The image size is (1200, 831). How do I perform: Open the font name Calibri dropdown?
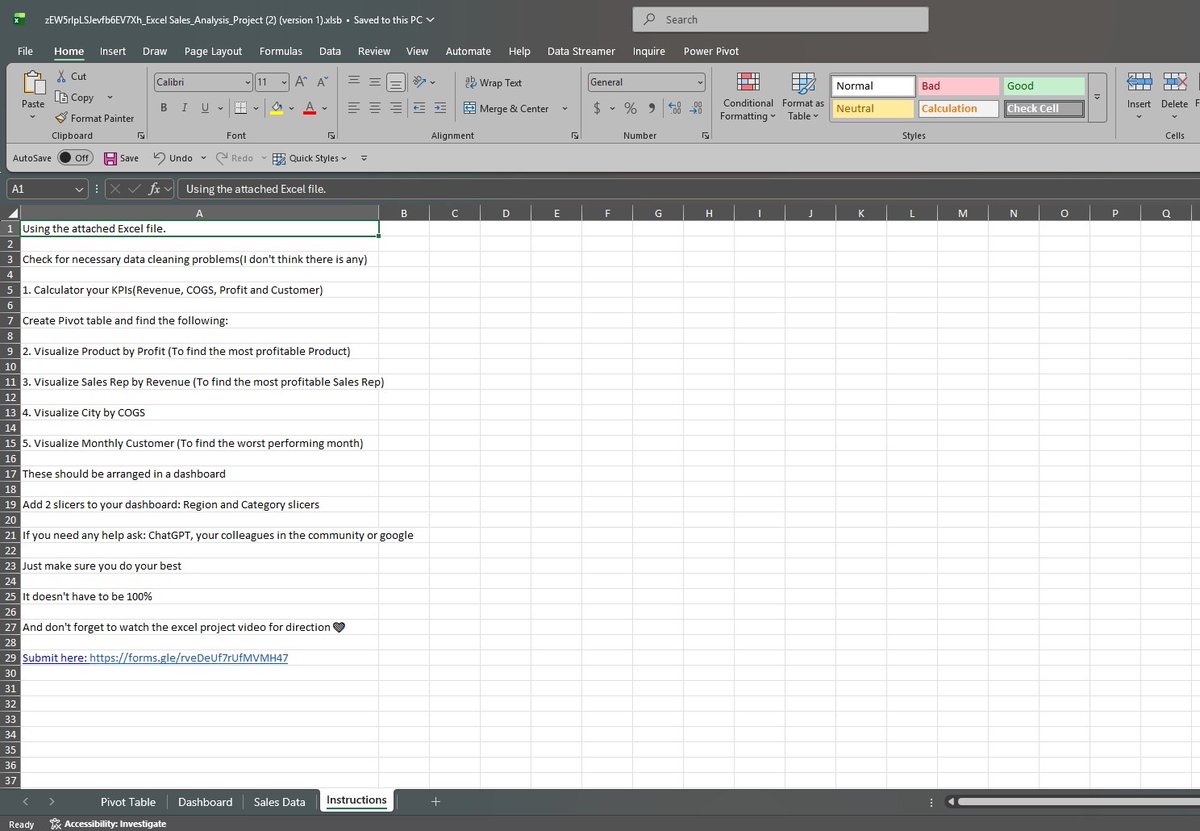point(248,82)
